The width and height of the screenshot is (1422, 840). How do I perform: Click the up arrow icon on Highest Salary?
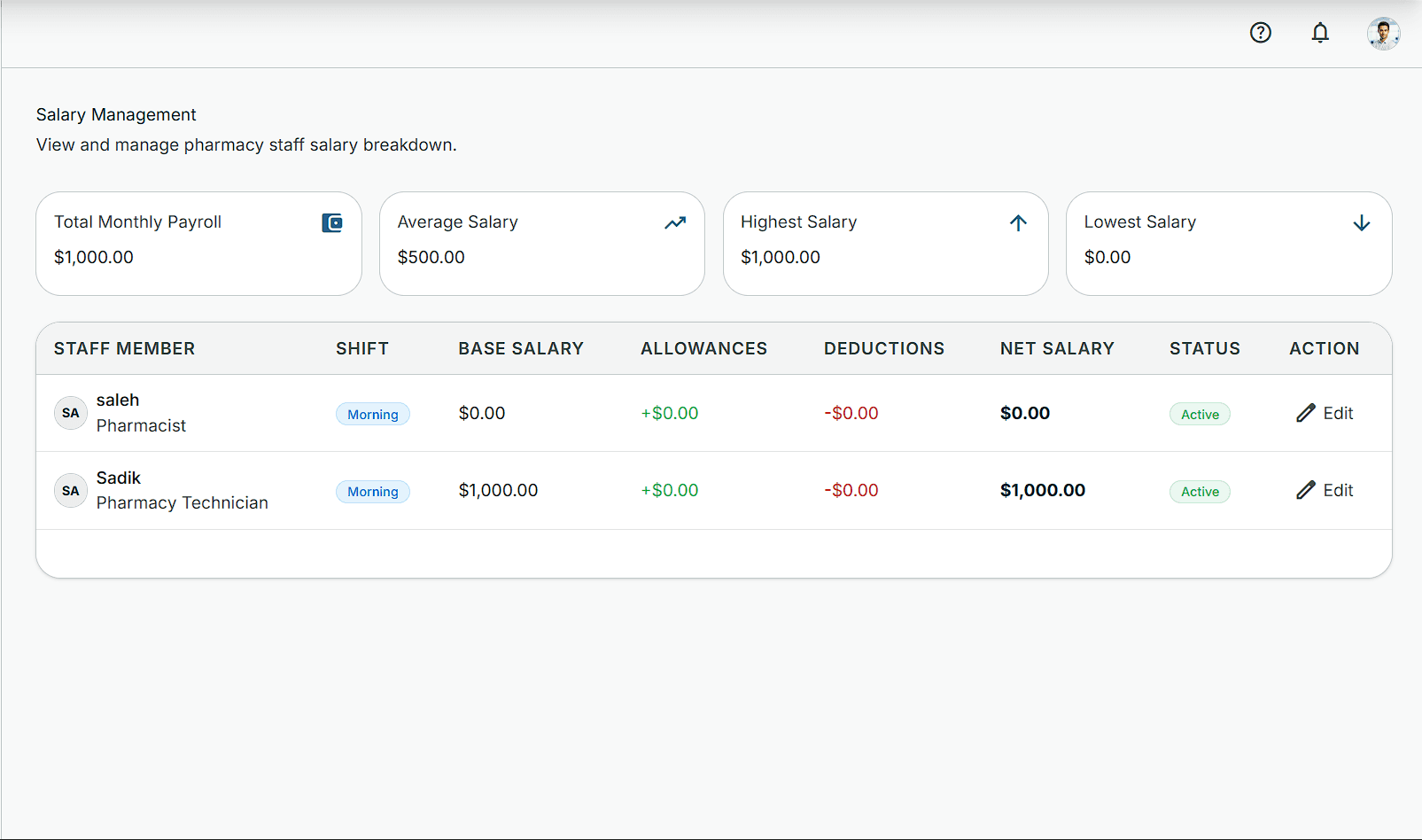[x=1018, y=222]
